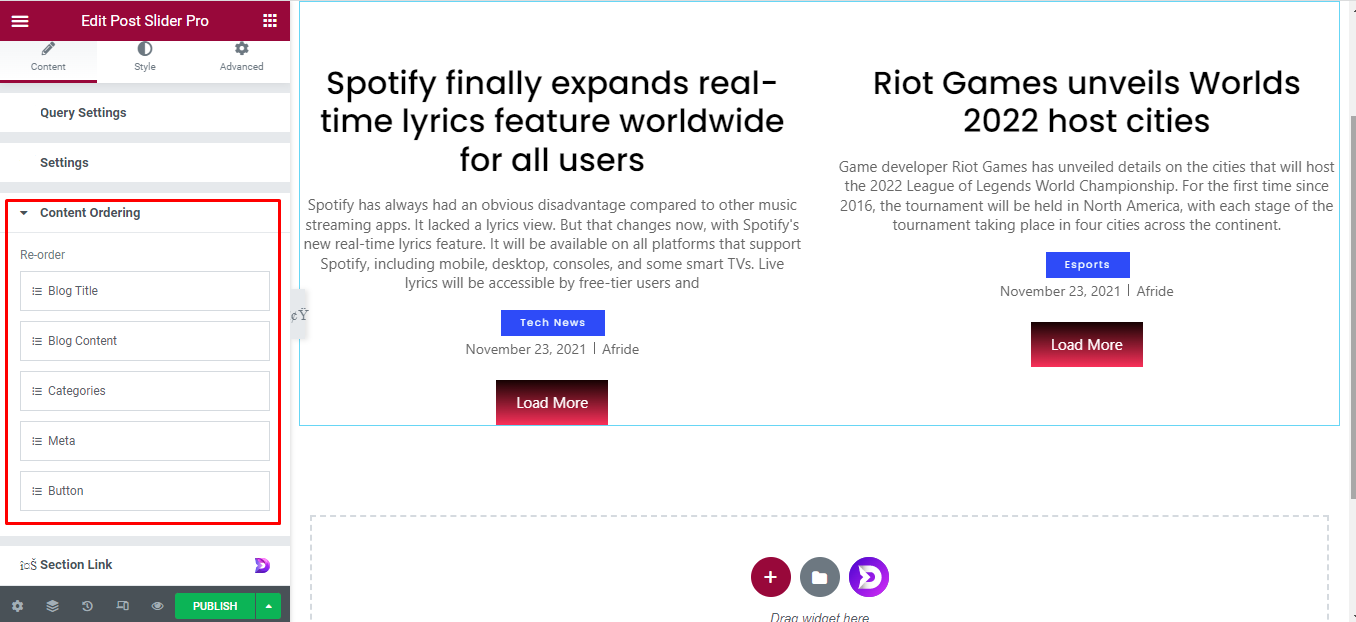Select the Meta re-order item
1356x622 pixels.
(x=145, y=441)
